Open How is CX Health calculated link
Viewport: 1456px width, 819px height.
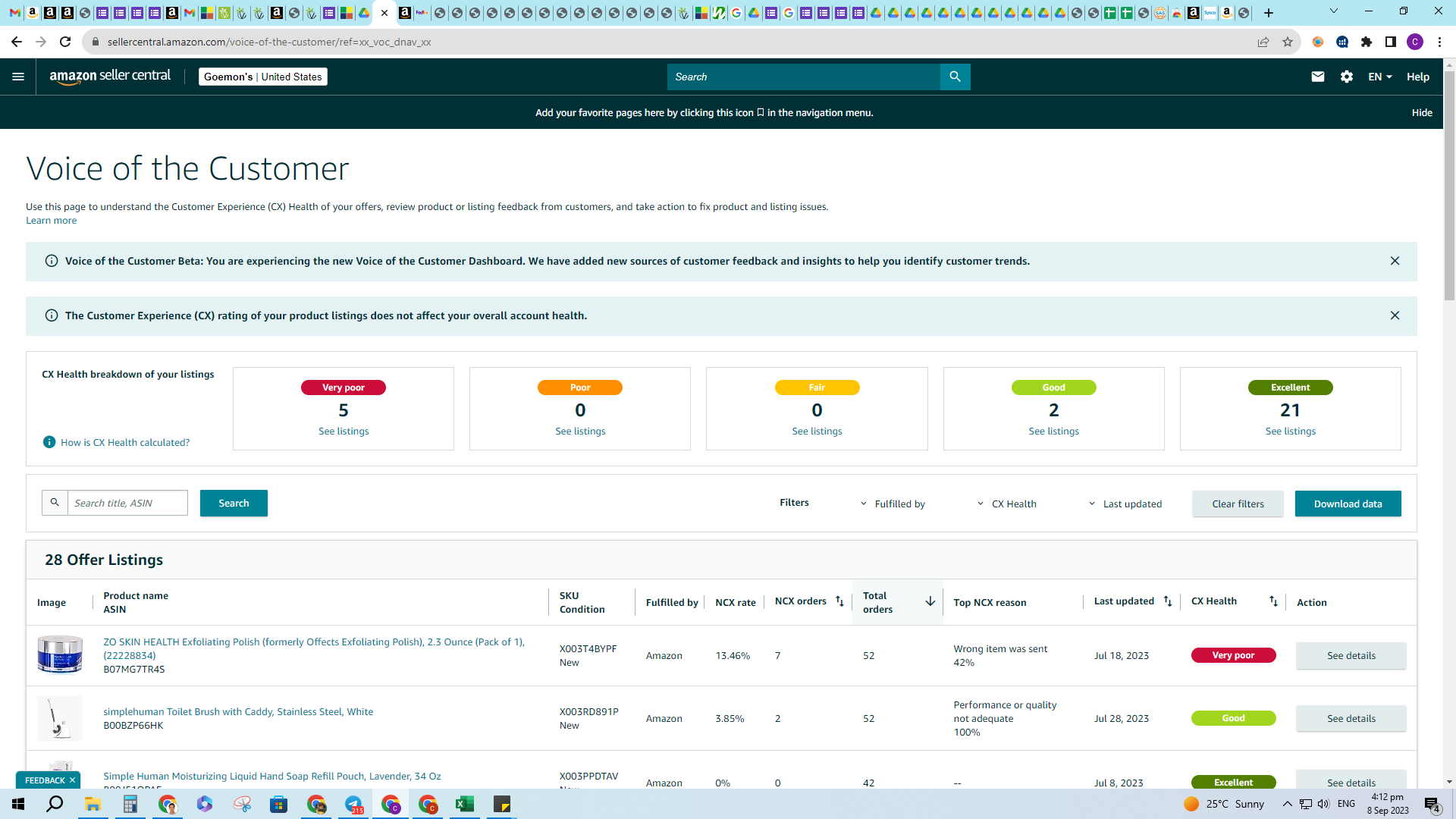coord(125,442)
